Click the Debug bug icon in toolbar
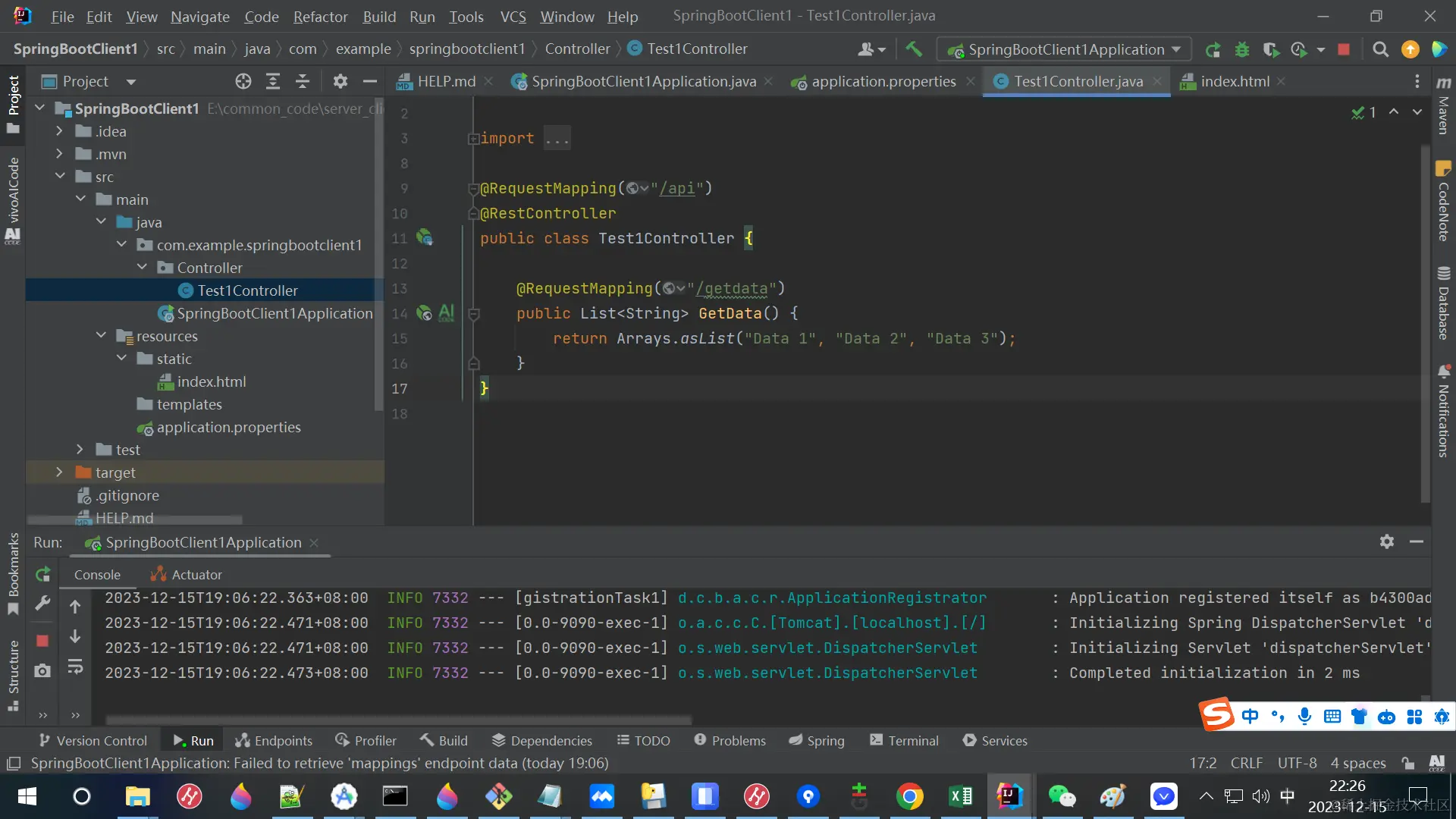This screenshot has width=1456, height=819. [1242, 49]
